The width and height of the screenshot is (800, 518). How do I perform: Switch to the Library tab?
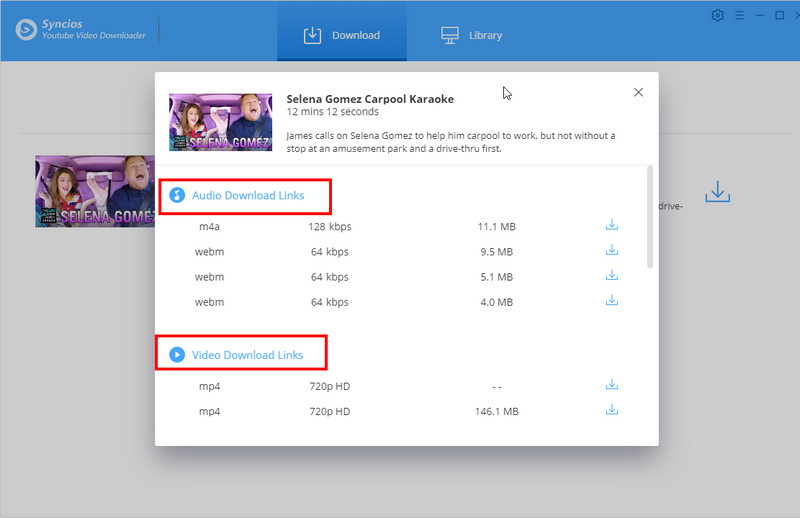pos(471,35)
